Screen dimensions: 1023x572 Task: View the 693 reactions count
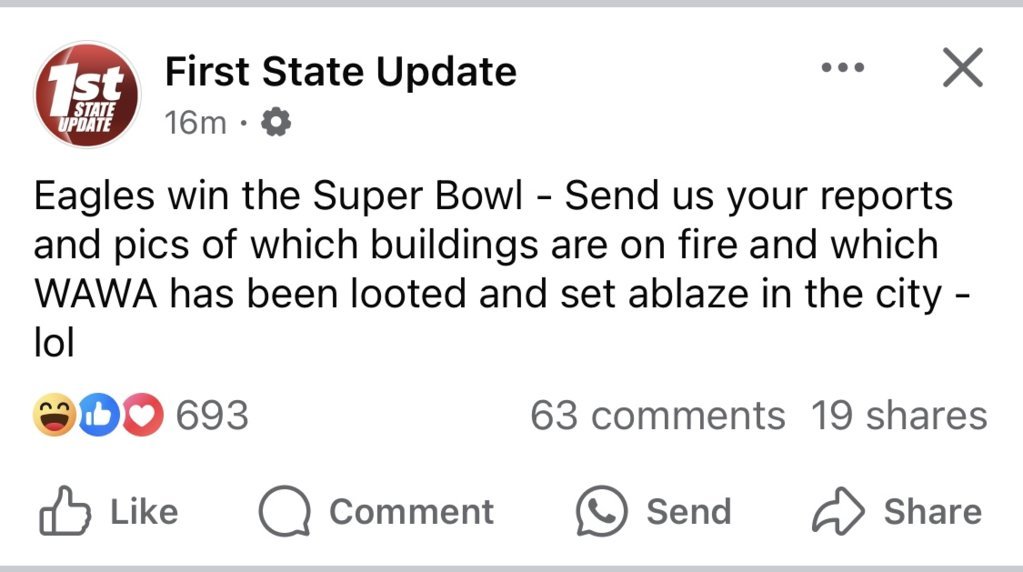(x=212, y=415)
